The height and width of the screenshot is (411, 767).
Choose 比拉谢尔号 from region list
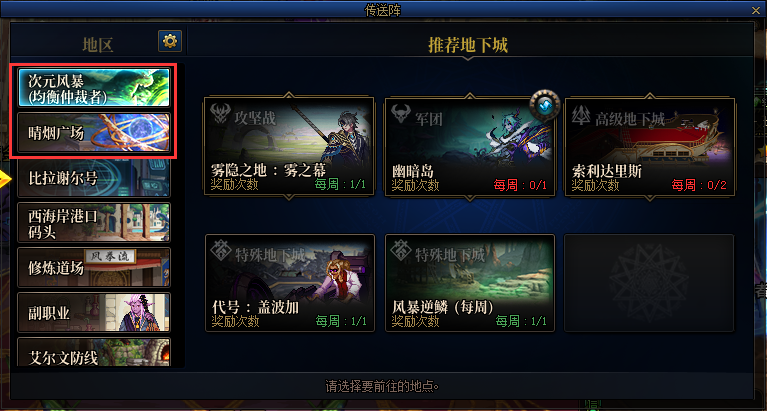click(94, 178)
